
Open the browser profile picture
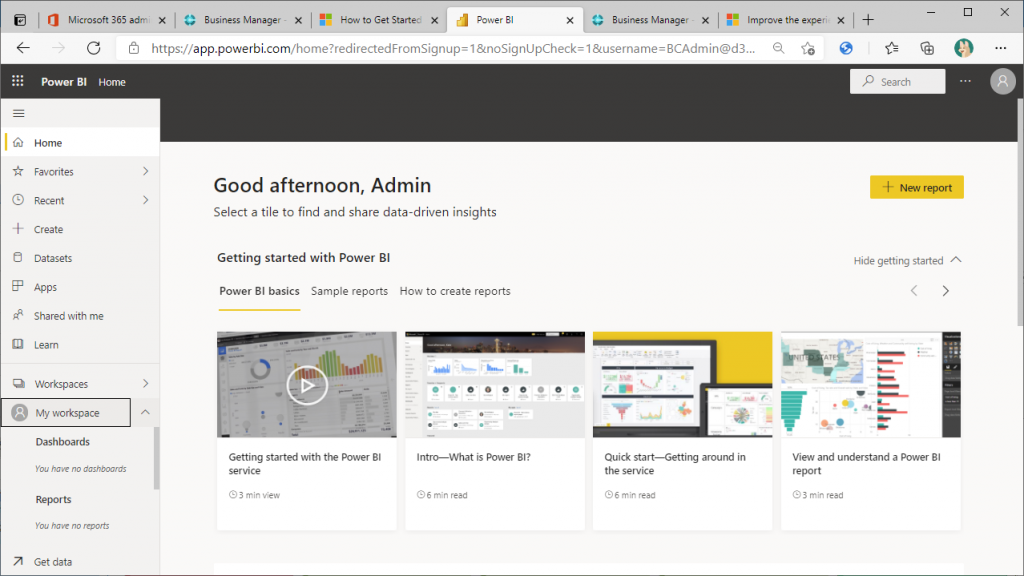963,48
